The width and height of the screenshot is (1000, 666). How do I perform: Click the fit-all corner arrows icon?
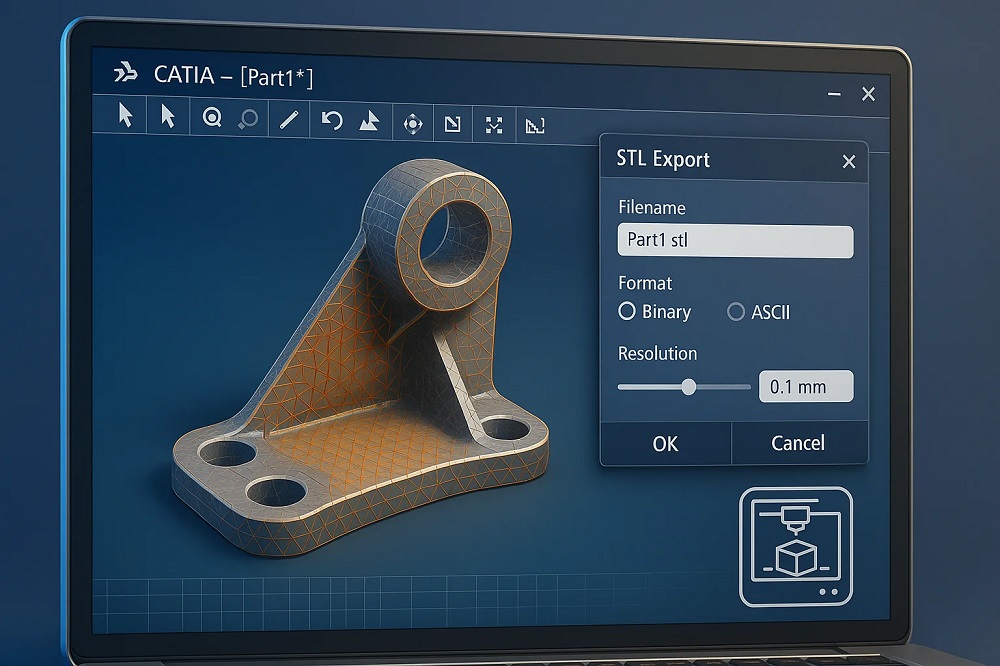(x=494, y=125)
